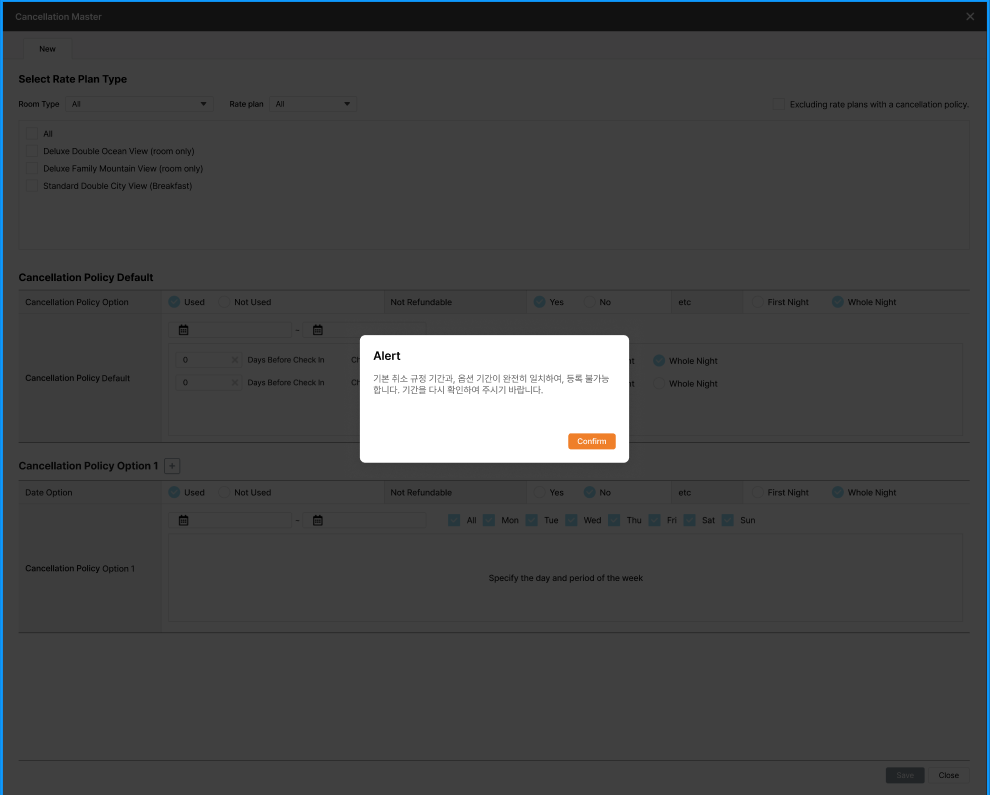Toggle excluding rate plans with cancellation policy

point(778,104)
